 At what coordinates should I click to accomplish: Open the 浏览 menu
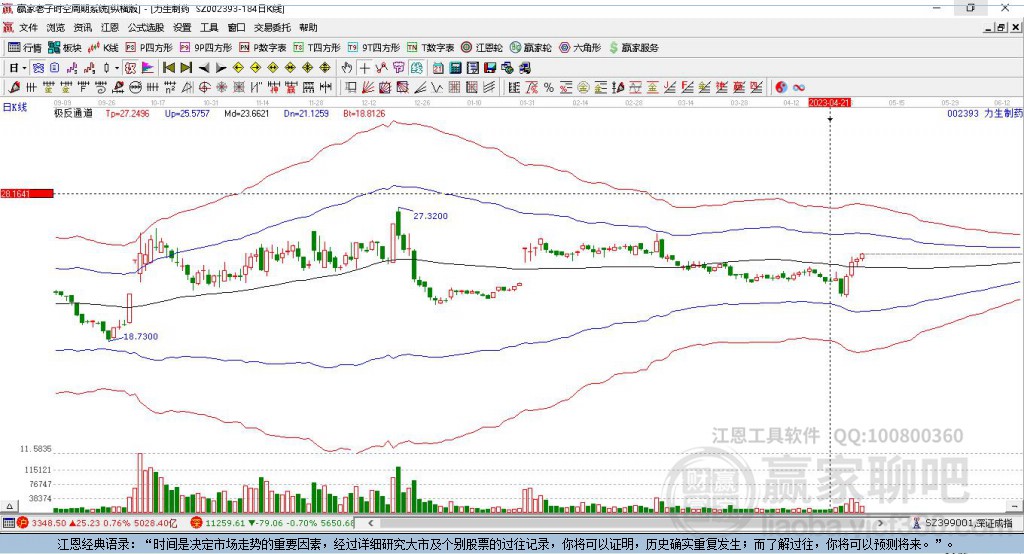(x=56, y=27)
